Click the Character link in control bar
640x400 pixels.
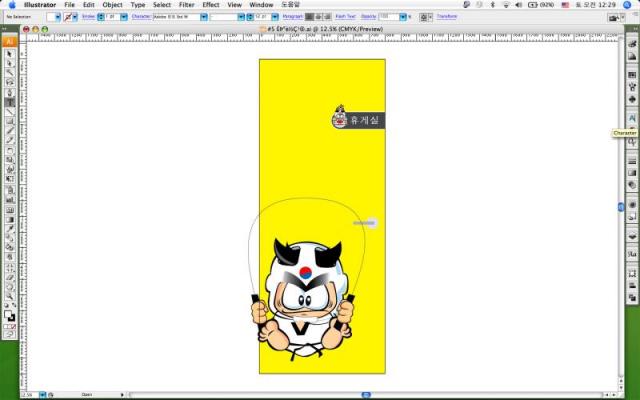coord(142,17)
